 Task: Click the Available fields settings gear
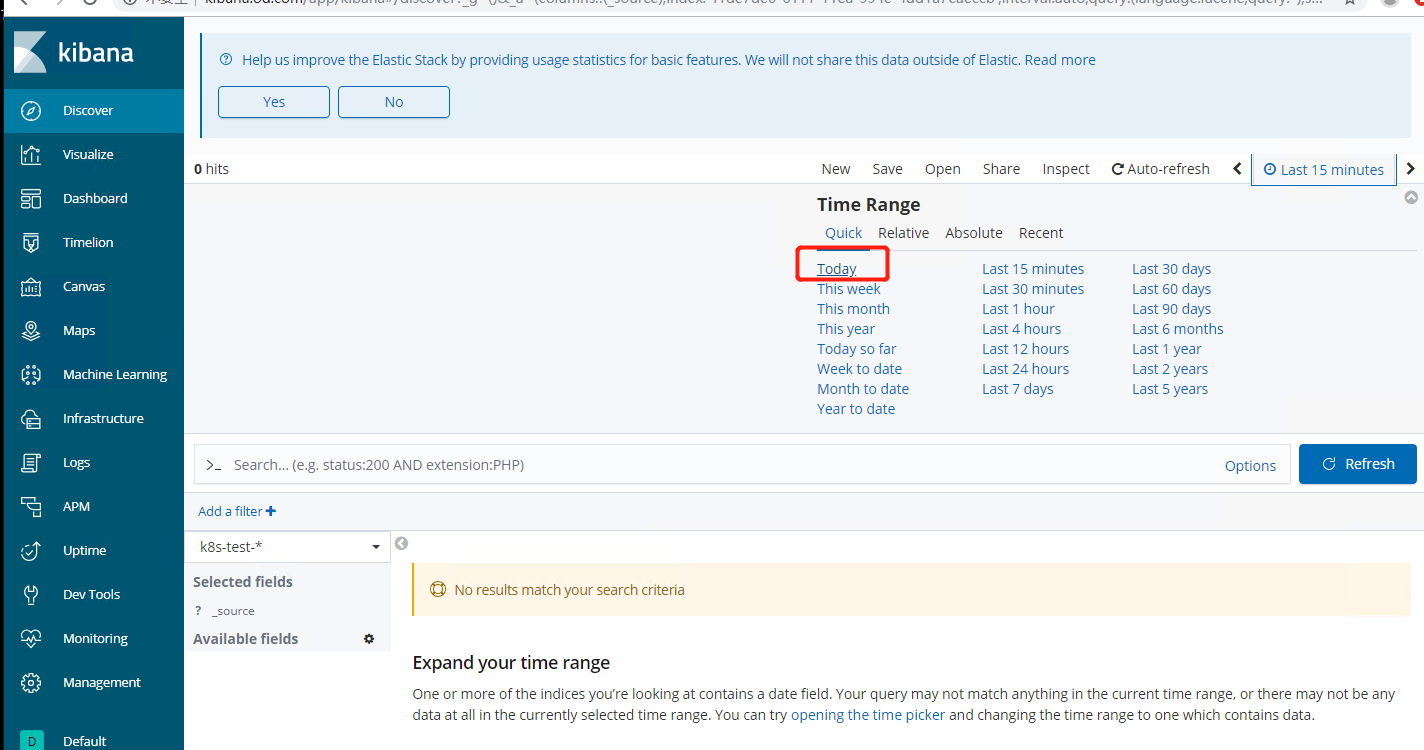[x=369, y=639]
